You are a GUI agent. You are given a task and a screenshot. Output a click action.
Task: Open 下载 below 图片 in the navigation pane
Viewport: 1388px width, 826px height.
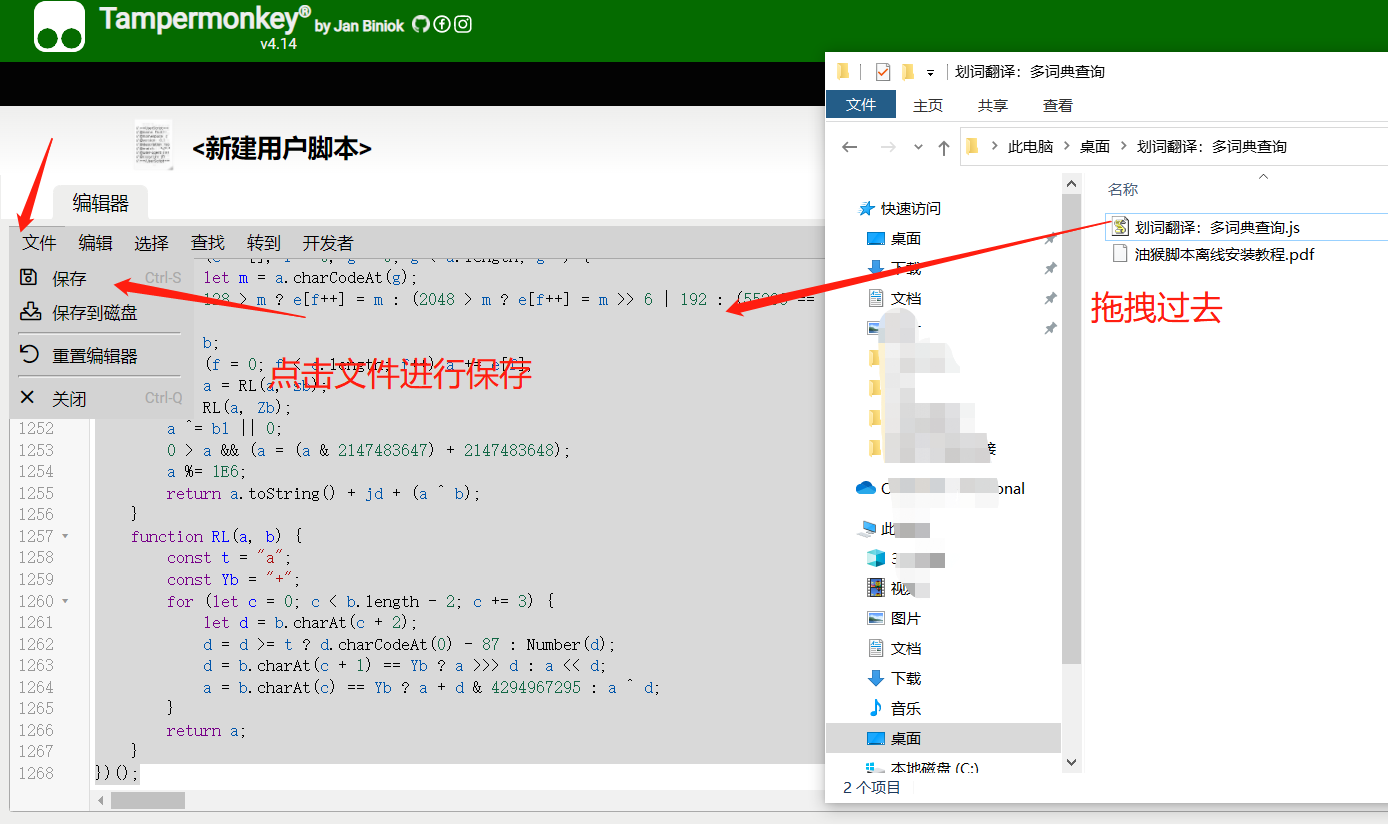pyautogui.click(x=906, y=678)
